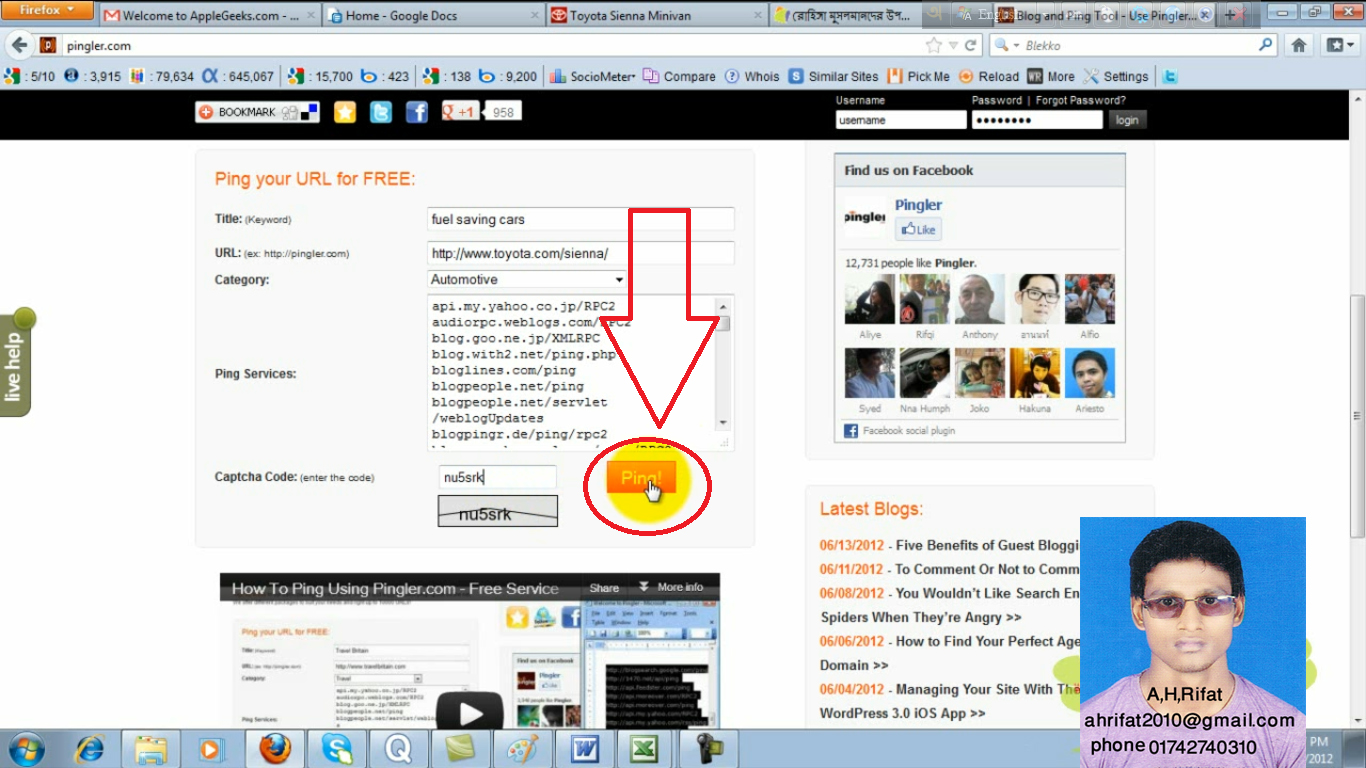Bookmark page with the address bar star

(933, 45)
